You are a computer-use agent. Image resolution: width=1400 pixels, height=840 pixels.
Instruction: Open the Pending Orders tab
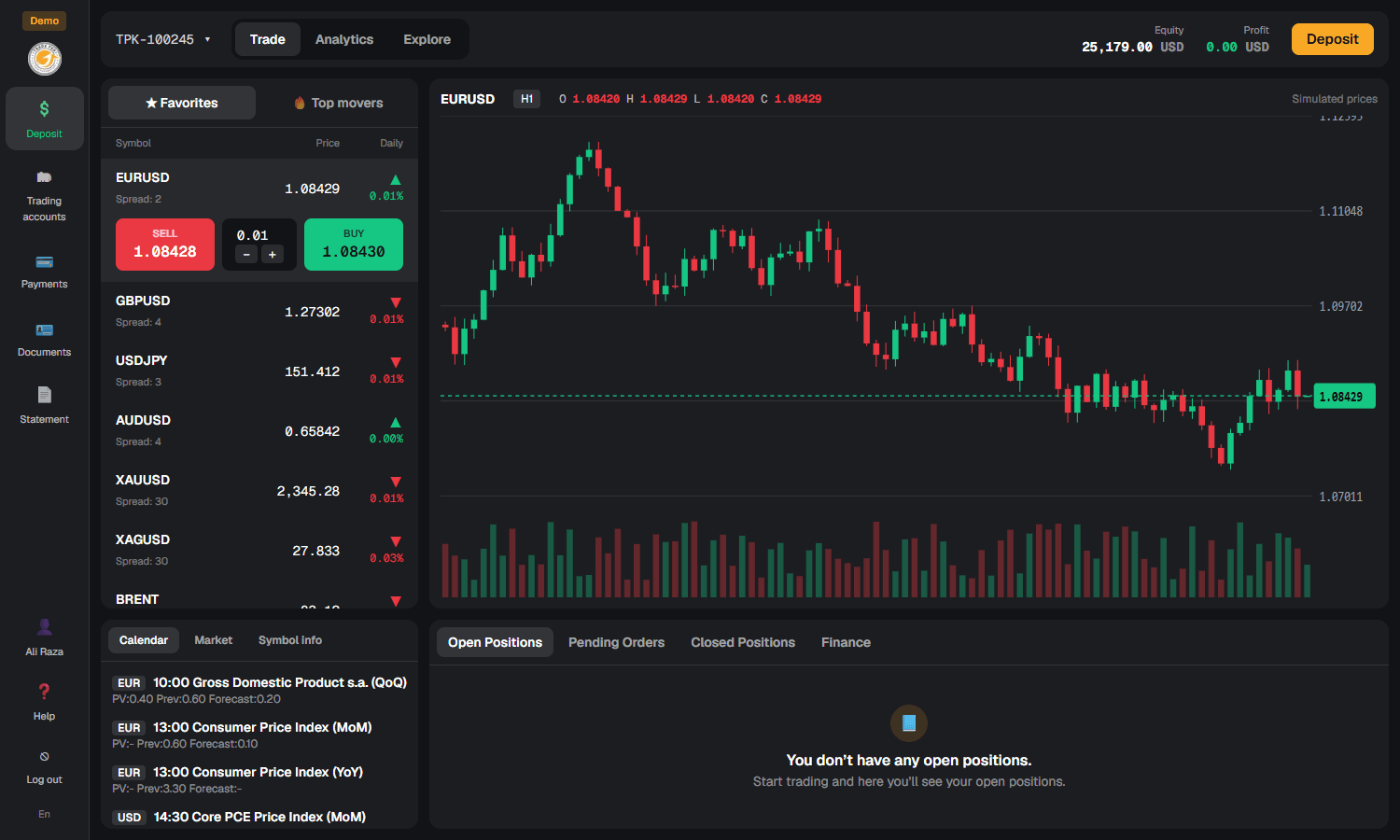[x=617, y=642]
